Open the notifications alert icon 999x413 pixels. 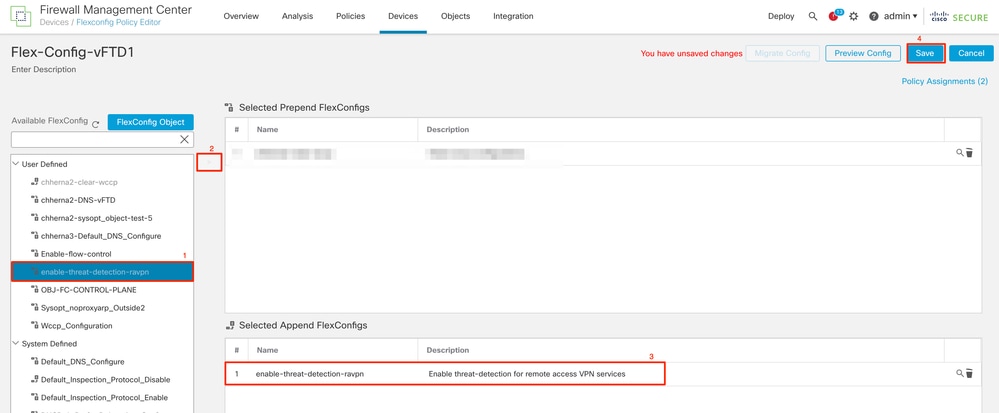tap(835, 16)
